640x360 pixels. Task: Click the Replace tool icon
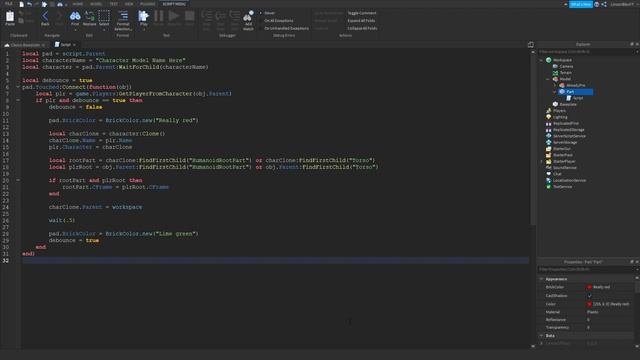[89, 16]
